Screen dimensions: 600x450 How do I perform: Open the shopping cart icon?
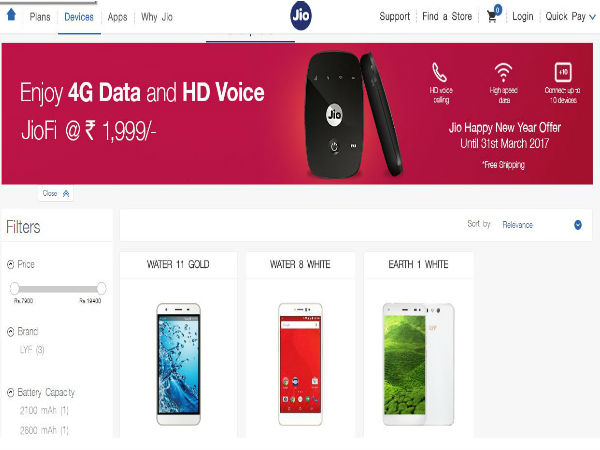[493, 15]
